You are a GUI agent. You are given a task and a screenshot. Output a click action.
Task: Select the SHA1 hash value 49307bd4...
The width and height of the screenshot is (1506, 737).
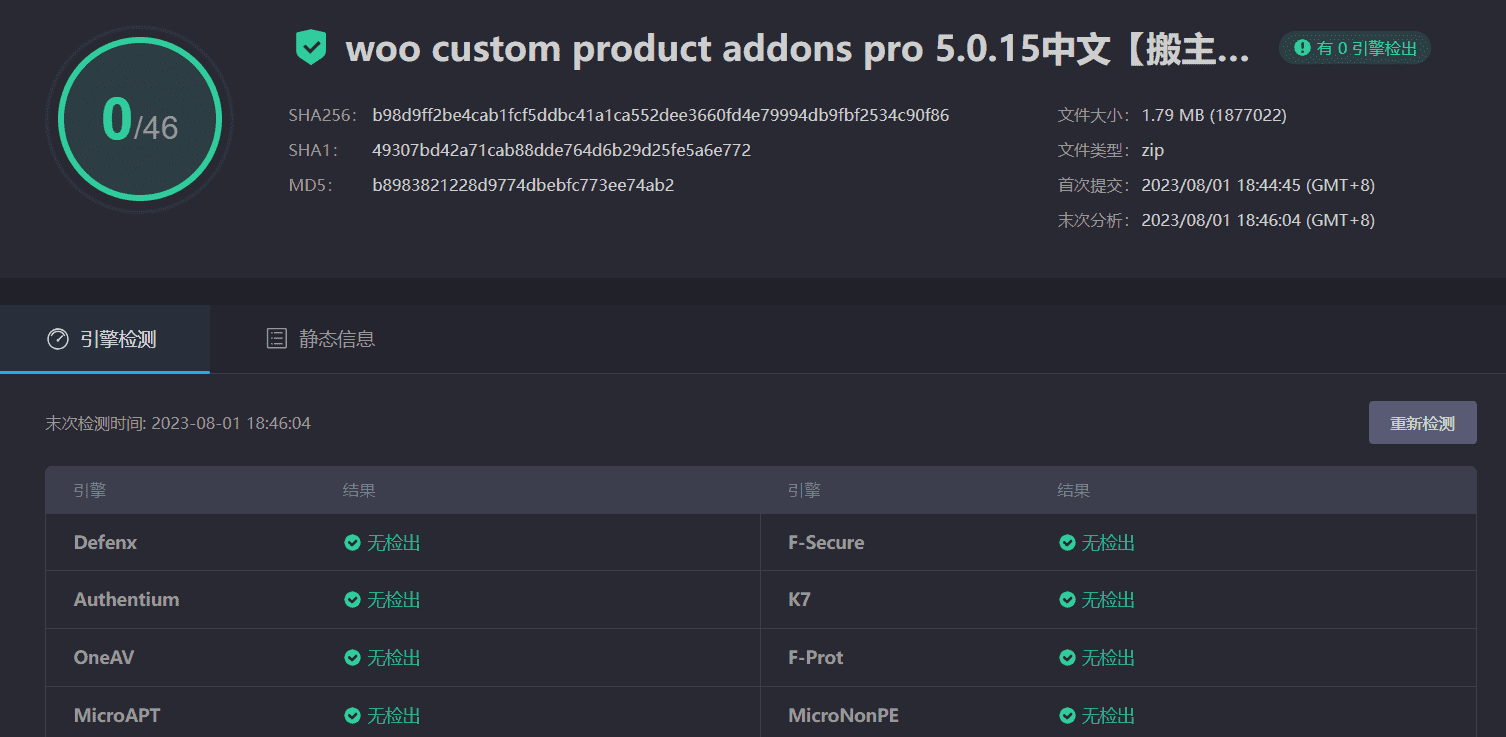562,150
